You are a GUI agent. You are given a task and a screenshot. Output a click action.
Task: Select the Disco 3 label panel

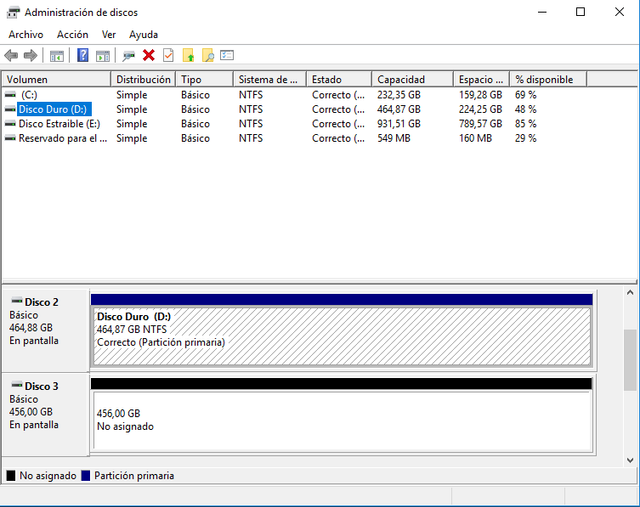[46, 414]
